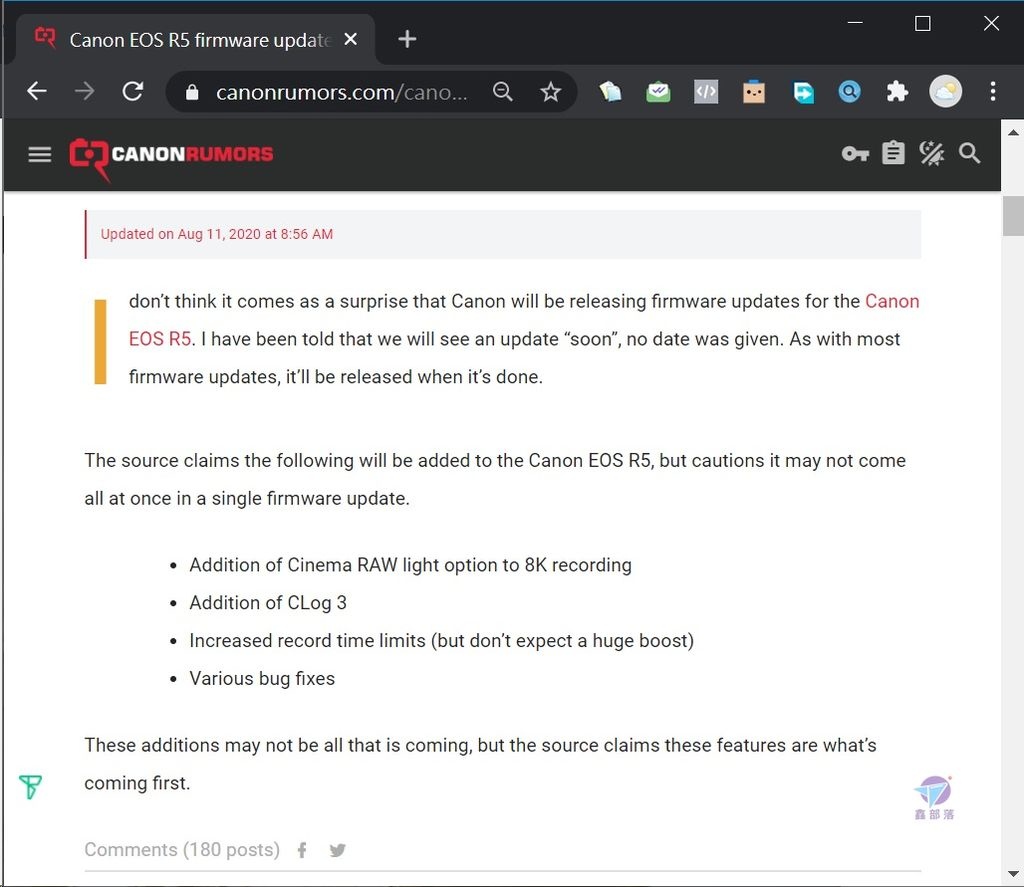Viewport: 1024px width, 887px height.
Task: Click the browser forward arrow
Action: (x=84, y=91)
